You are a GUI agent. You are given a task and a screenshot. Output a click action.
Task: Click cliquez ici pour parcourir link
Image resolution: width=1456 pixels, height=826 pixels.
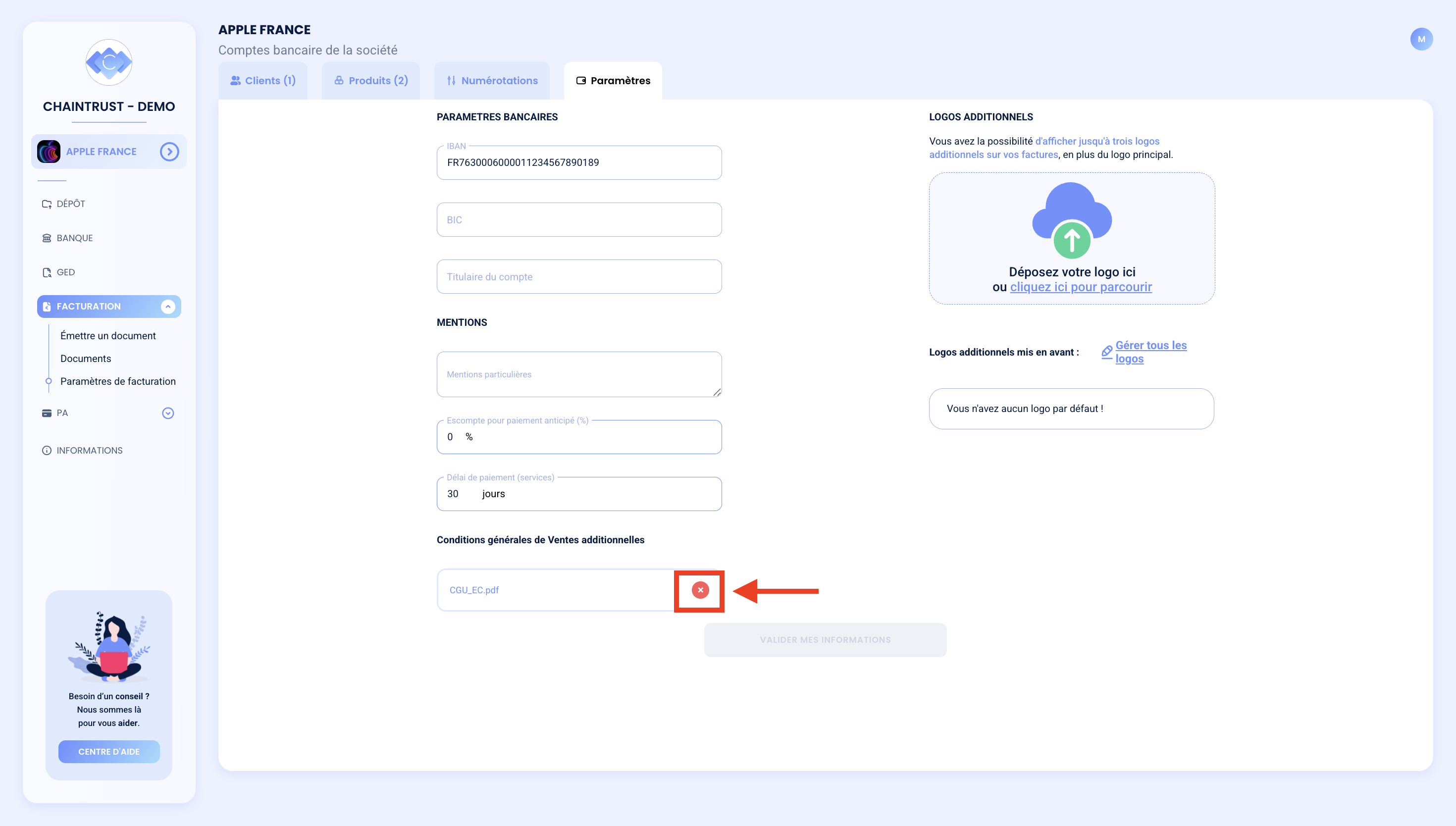coord(1081,287)
